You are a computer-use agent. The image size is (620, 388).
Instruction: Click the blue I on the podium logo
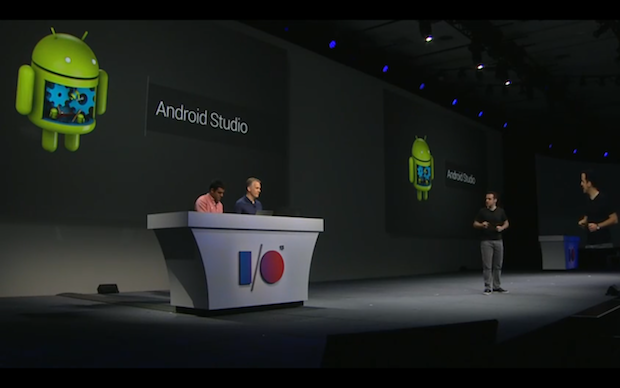point(245,268)
